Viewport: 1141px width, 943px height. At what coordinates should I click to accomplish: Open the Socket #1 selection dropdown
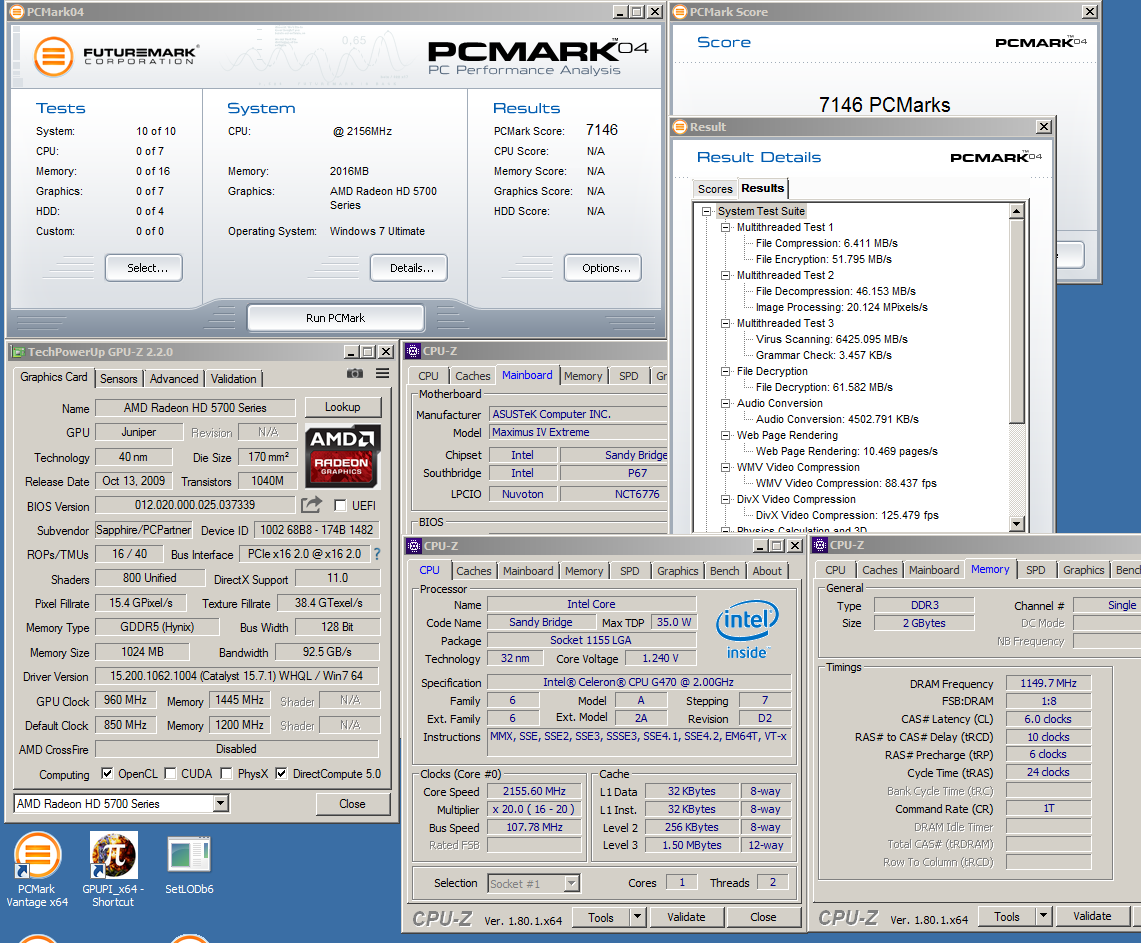coord(572,883)
